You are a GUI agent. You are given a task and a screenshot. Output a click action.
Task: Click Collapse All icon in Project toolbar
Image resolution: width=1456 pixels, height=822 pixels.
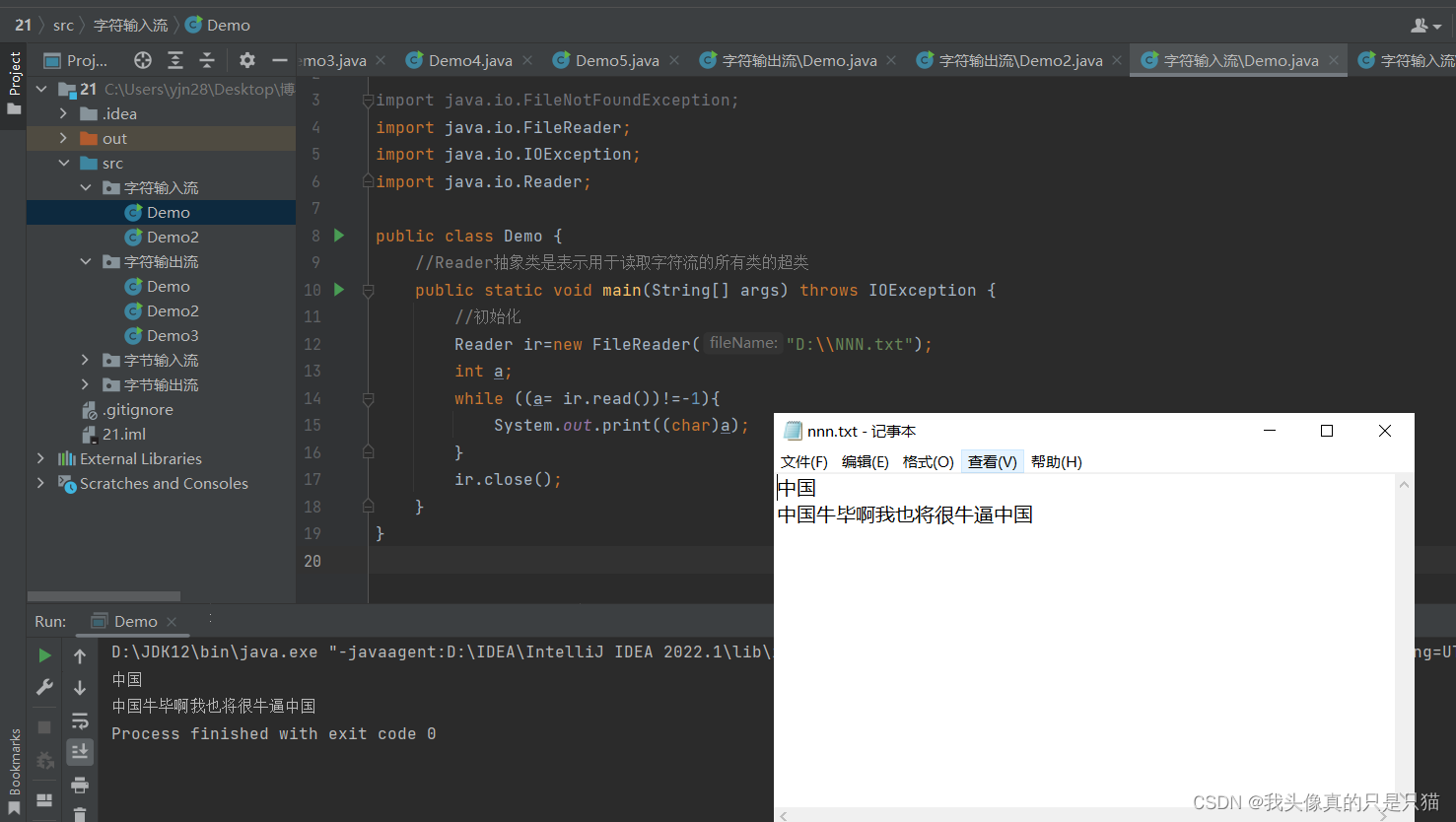207,60
